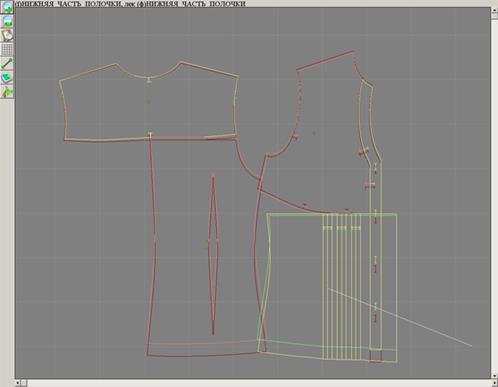Click the horizontal scrollbar thumb

[x=24, y=383]
